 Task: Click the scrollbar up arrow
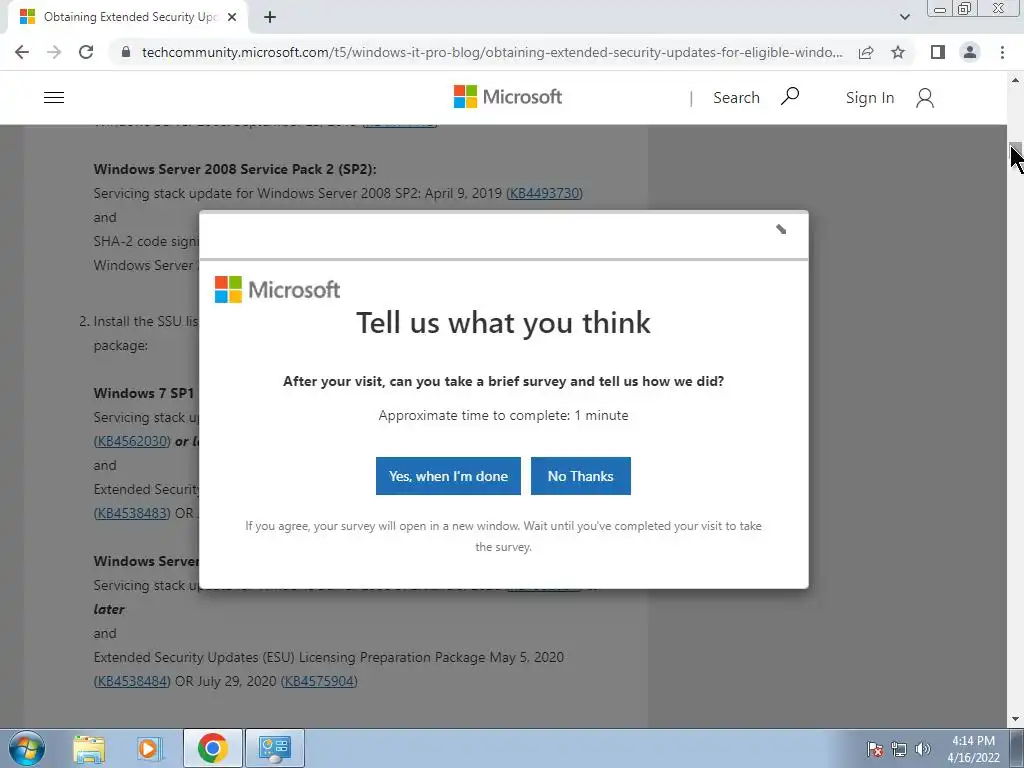pyautogui.click(x=1015, y=80)
